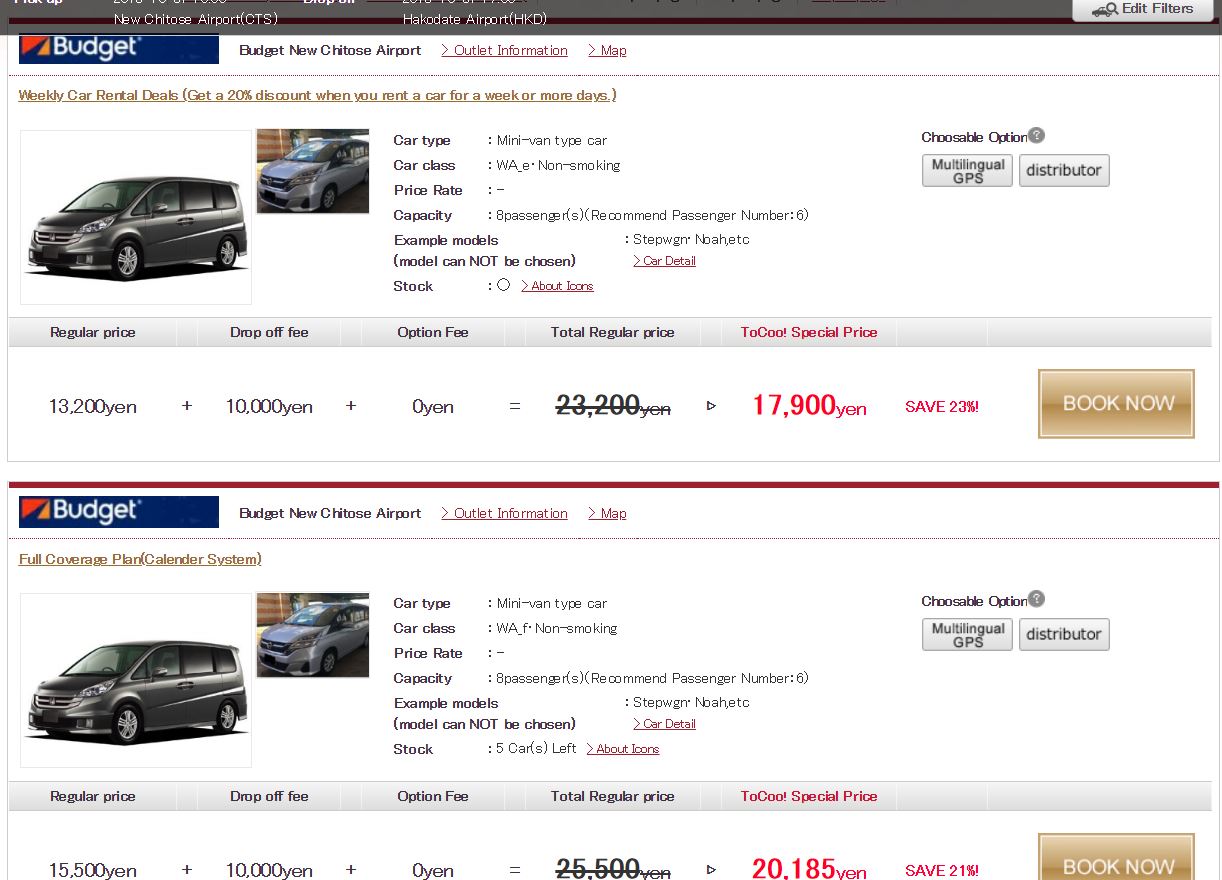
Task: Click Budget New Chitose Airport name in WA_e listing
Action: coord(330,50)
